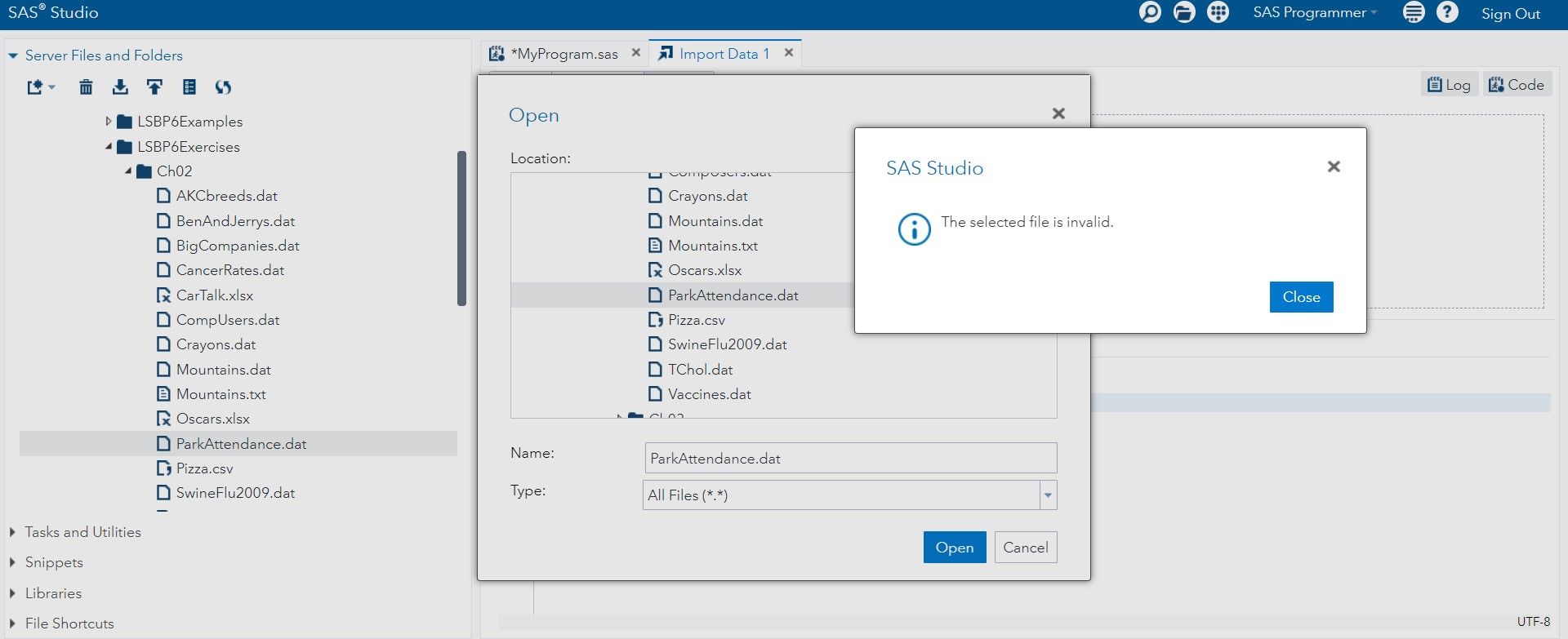Switch to the *MyProgram.sas tab
1568x639 pixels.
tap(563, 54)
